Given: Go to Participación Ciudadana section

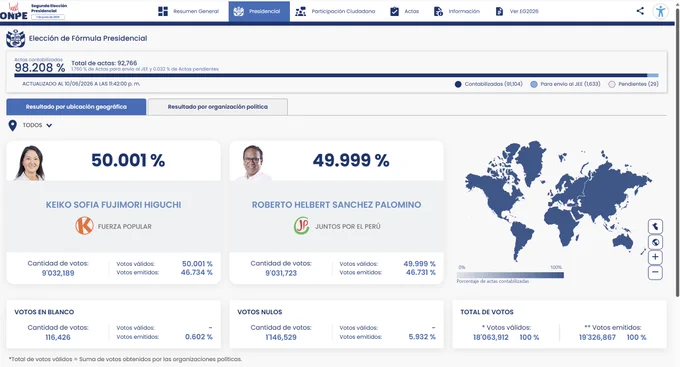Looking at the screenshot, I should tap(335, 11).
